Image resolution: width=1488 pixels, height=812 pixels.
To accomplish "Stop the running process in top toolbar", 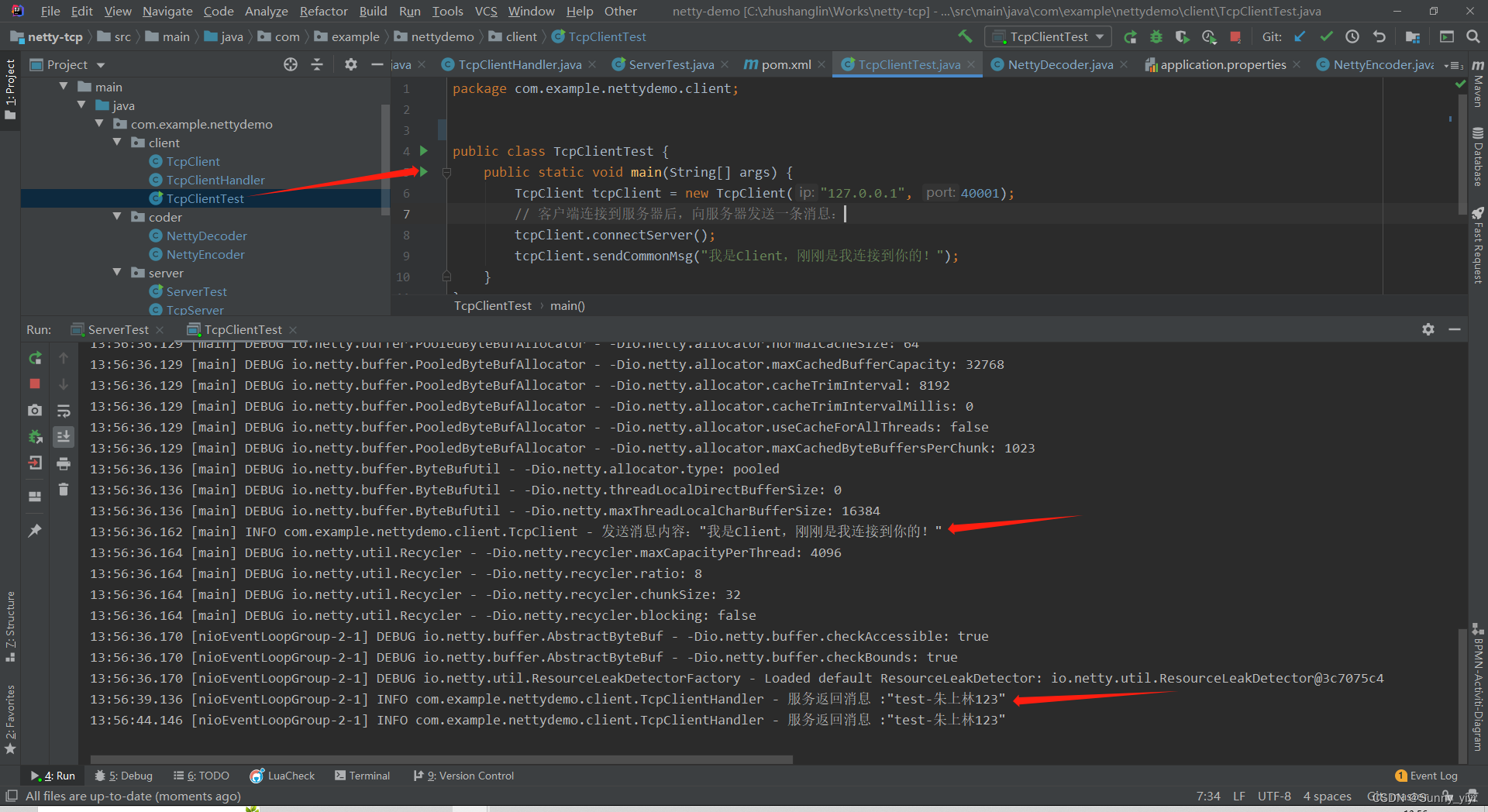I will tap(1235, 36).
